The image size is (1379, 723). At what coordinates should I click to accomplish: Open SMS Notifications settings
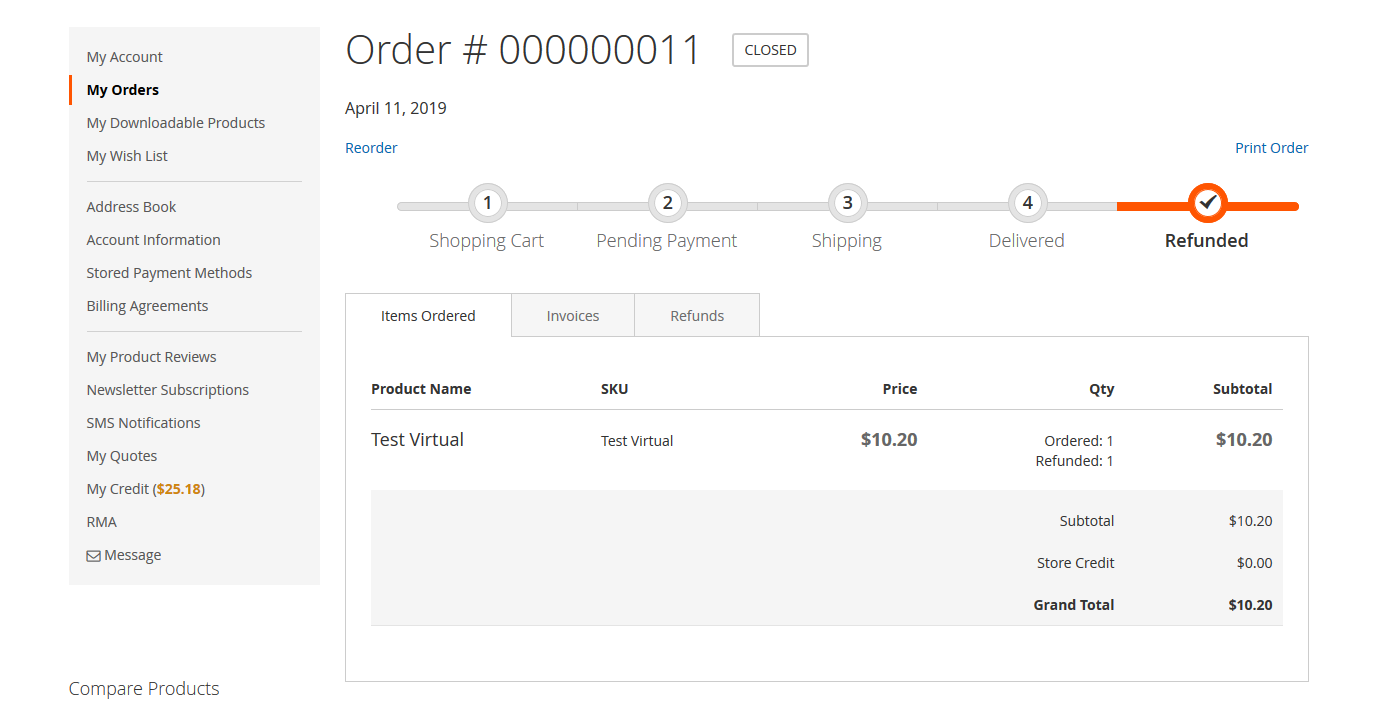(143, 422)
